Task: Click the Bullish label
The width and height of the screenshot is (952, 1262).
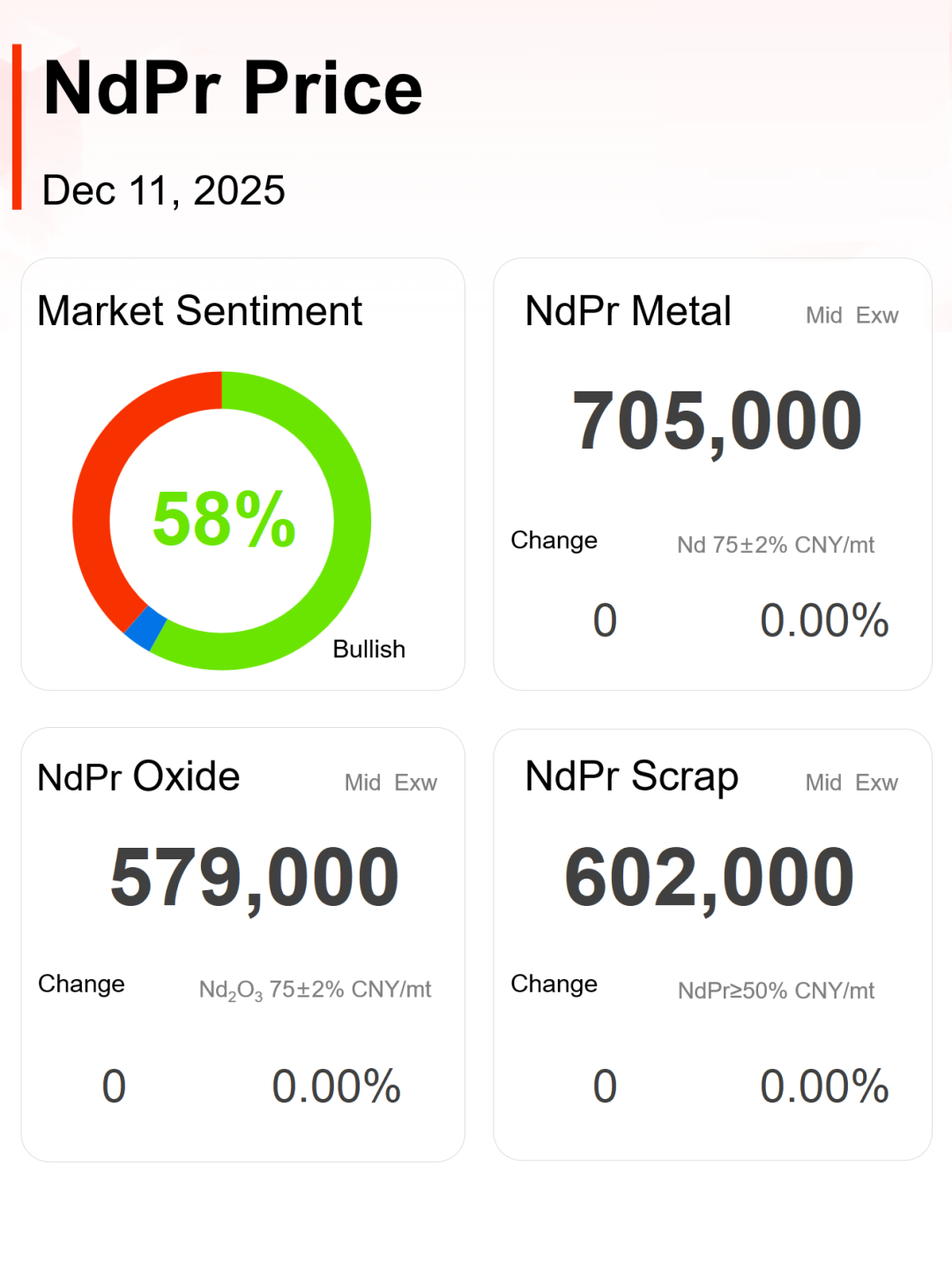Action: [x=368, y=650]
